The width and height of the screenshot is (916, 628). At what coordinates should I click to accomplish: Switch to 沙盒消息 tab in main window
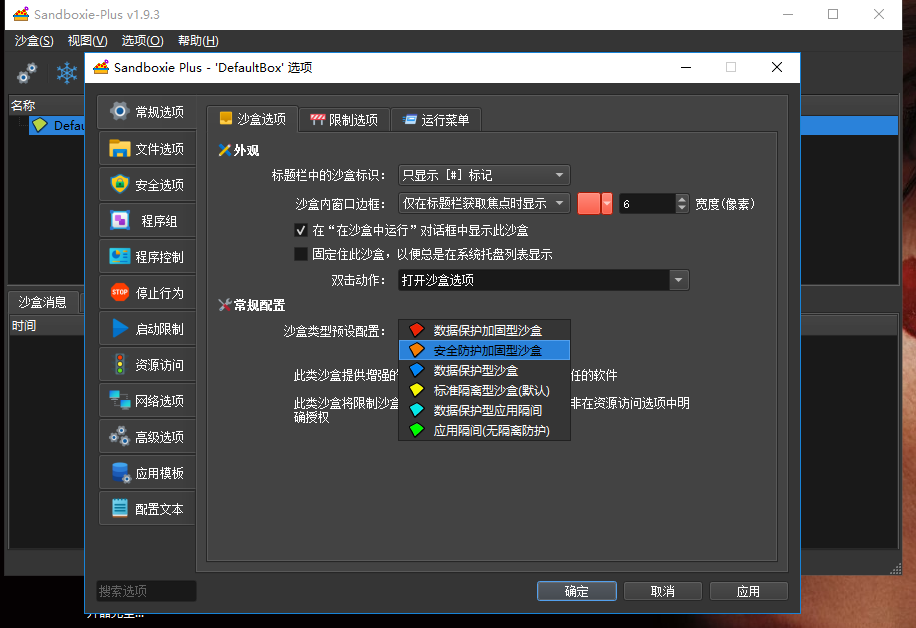point(42,302)
